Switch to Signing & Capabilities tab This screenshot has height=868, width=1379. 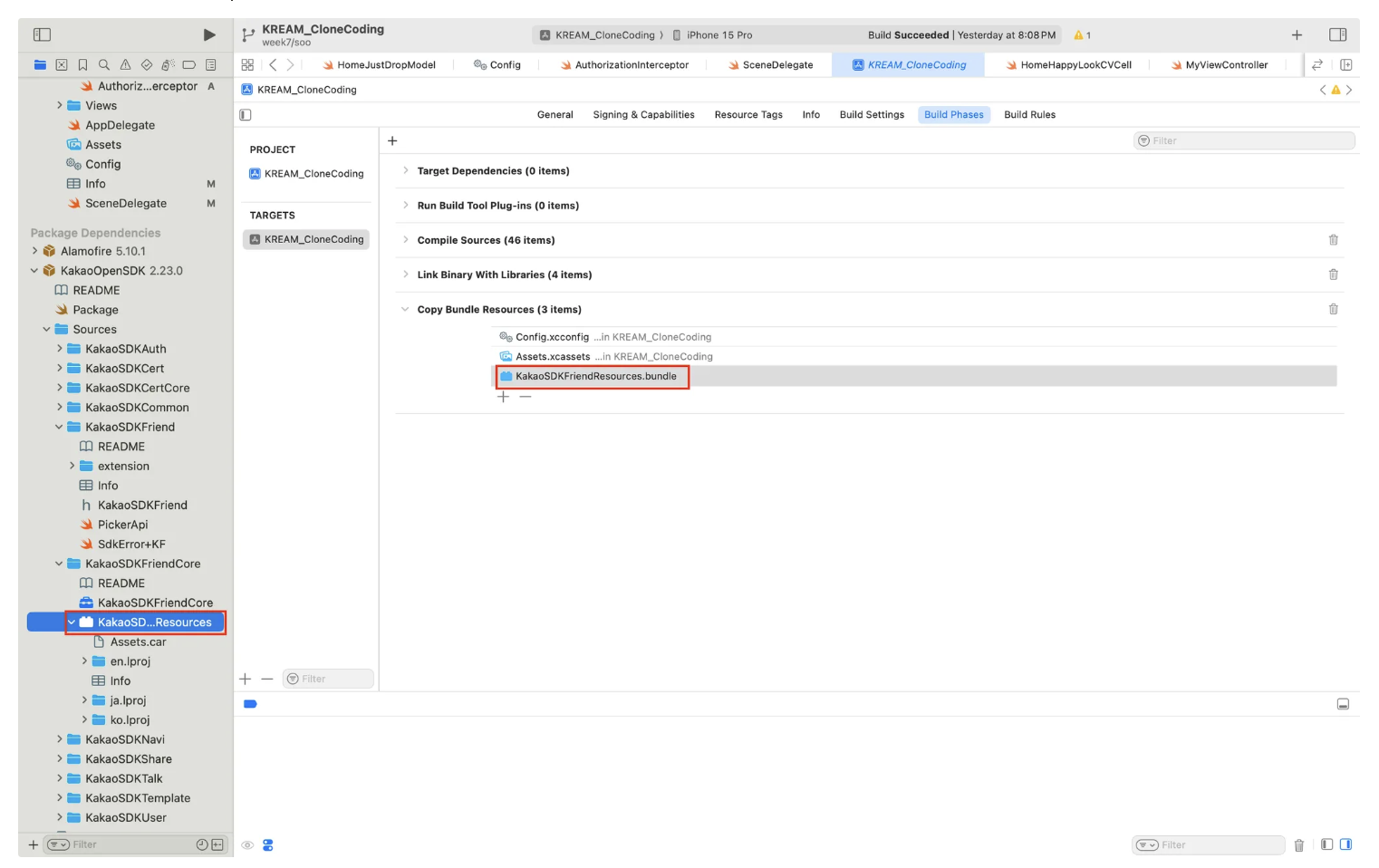(x=643, y=115)
